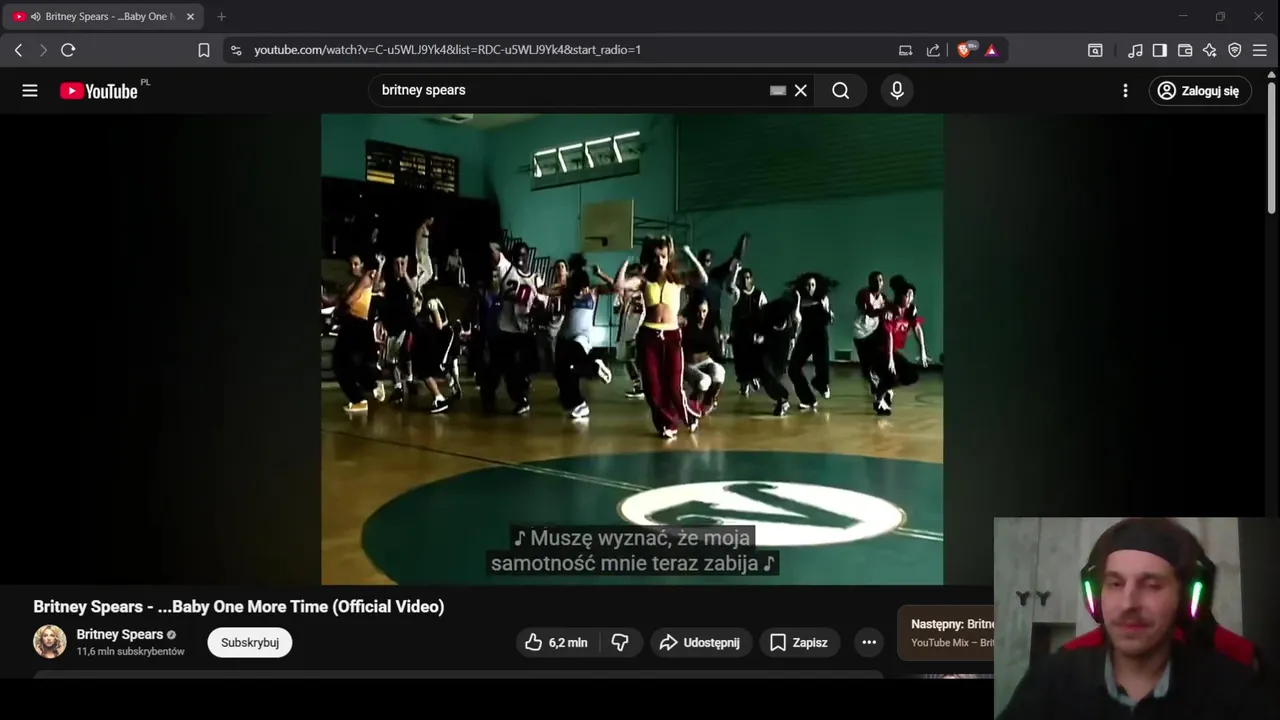The image size is (1280, 720).
Task: Open the browser main menu
Action: coord(1260,50)
